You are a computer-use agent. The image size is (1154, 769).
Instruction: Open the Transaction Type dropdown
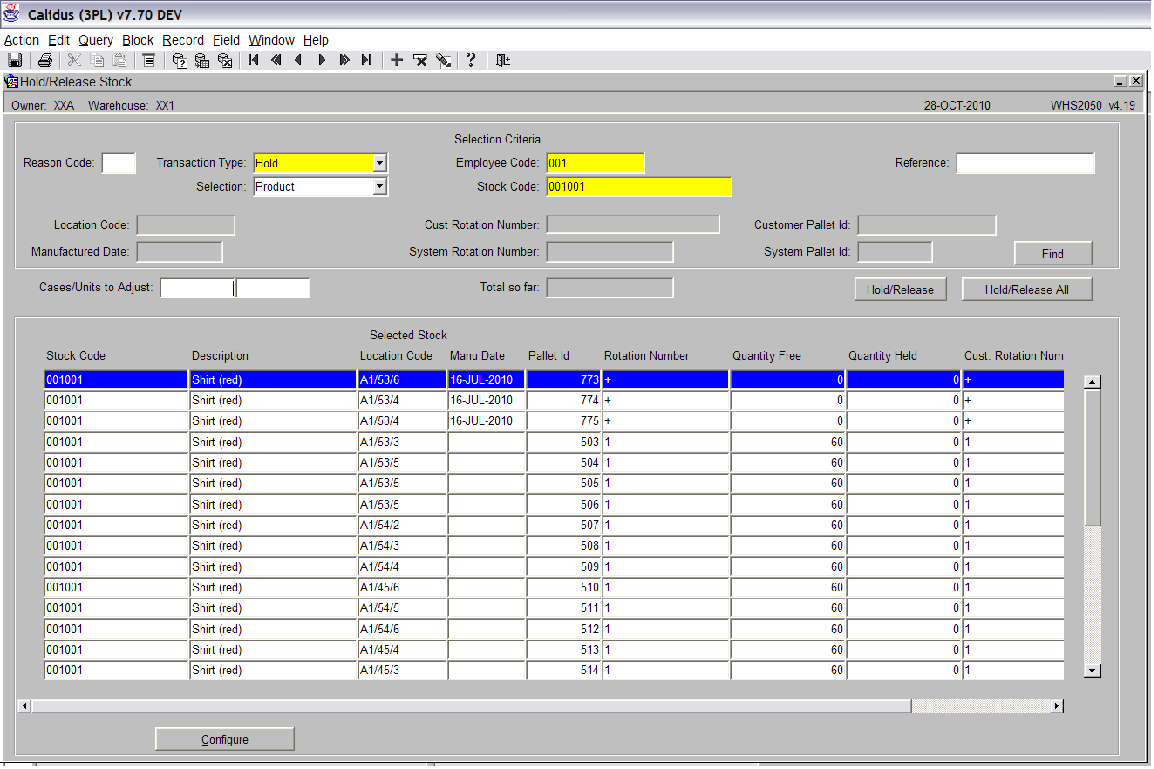pyautogui.click(x=380, y=163)
